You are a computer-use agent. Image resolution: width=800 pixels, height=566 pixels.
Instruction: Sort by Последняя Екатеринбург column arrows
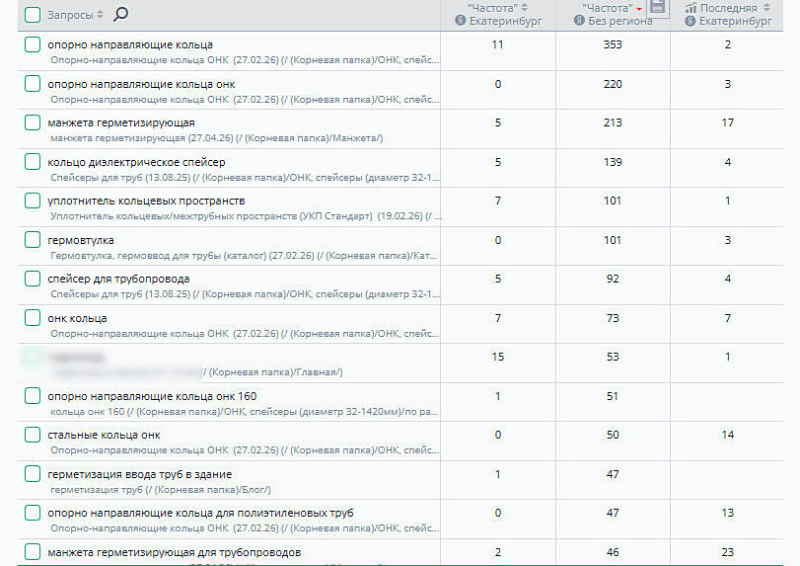(x=766, y=8)
